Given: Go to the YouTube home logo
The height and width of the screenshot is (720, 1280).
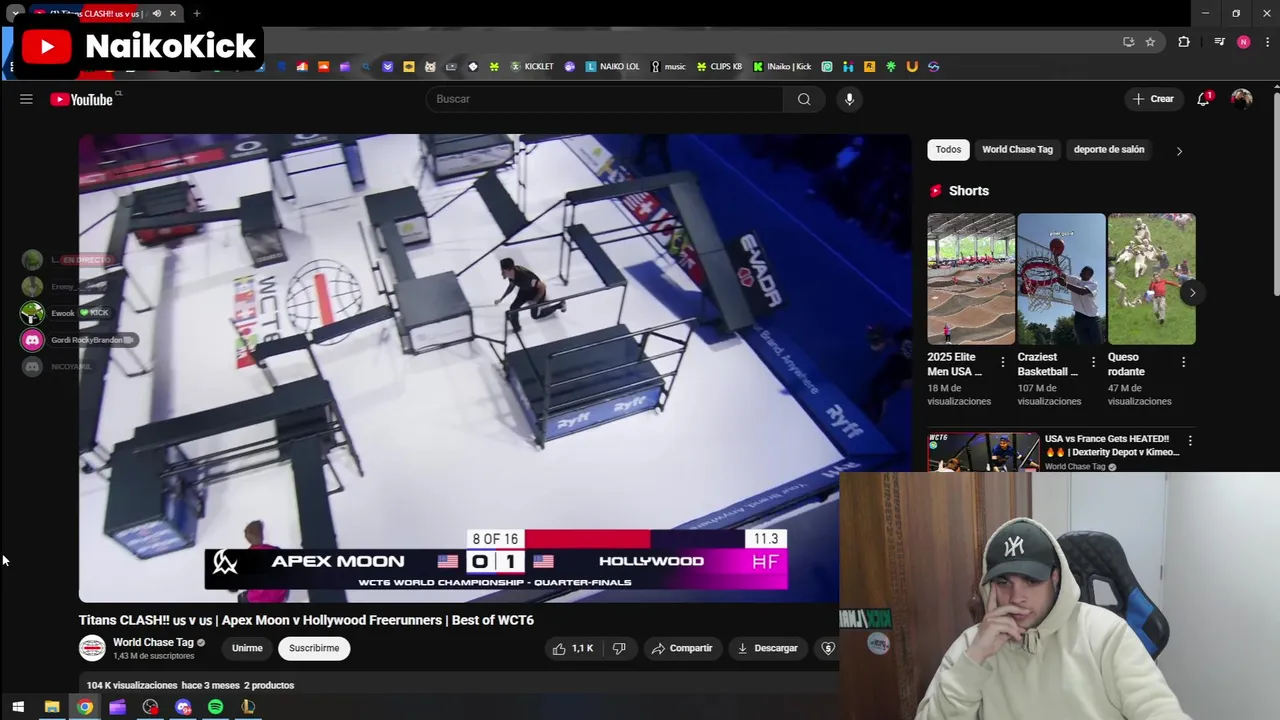Looking at the screenshot, I should pyautogui.click(x=81, y=99).
